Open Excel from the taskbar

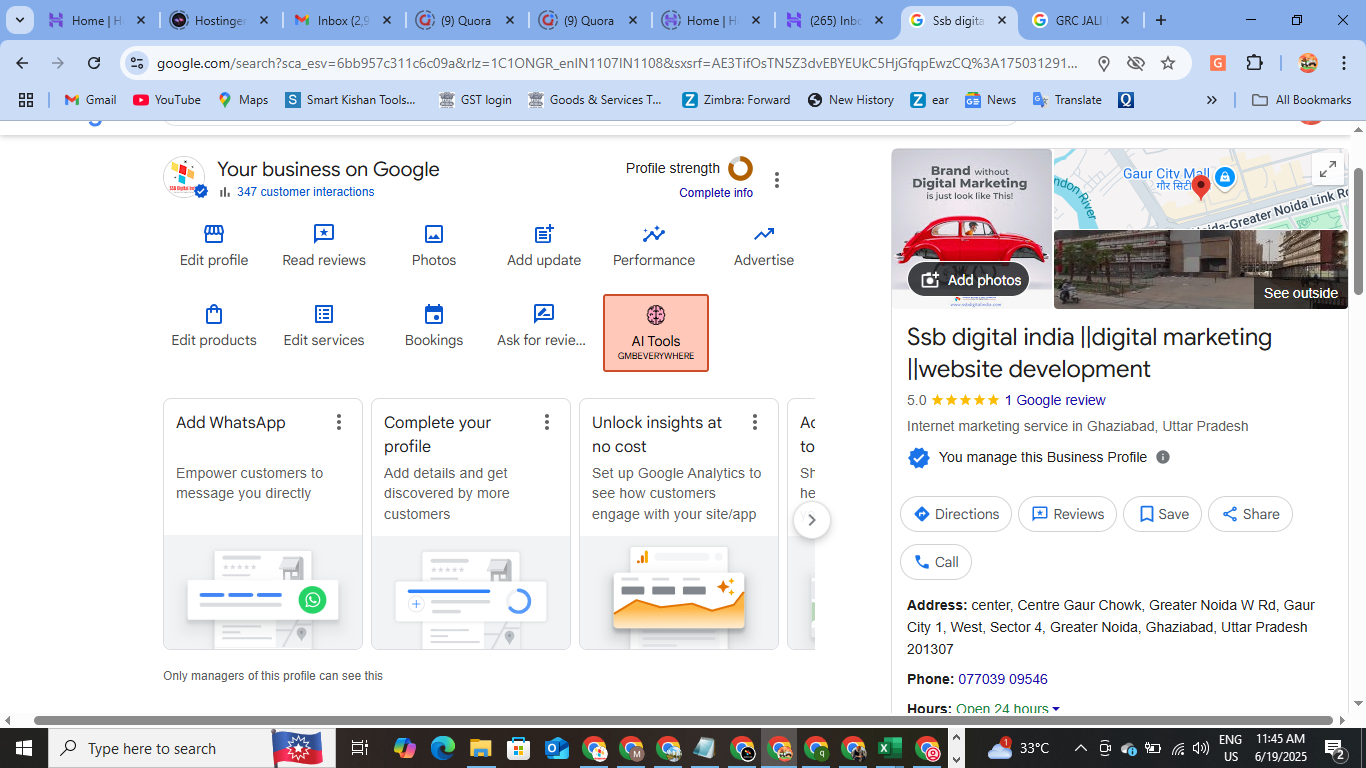coord(889,747)
